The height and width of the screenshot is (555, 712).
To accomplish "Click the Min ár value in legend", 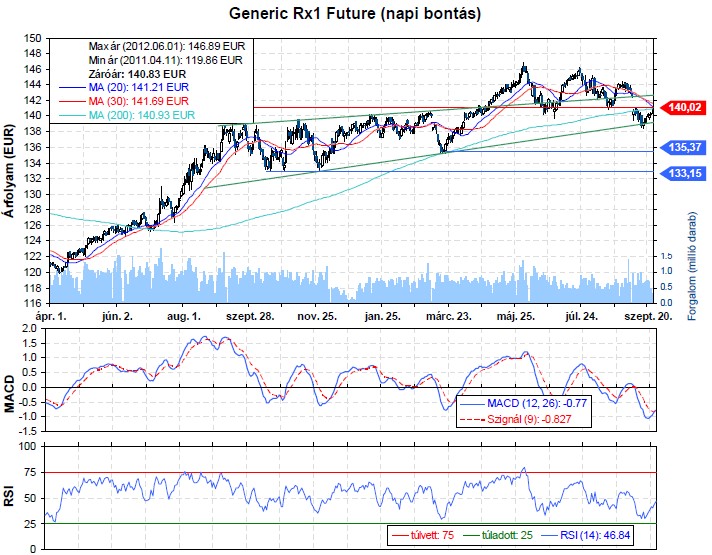I will click(165, 60).
